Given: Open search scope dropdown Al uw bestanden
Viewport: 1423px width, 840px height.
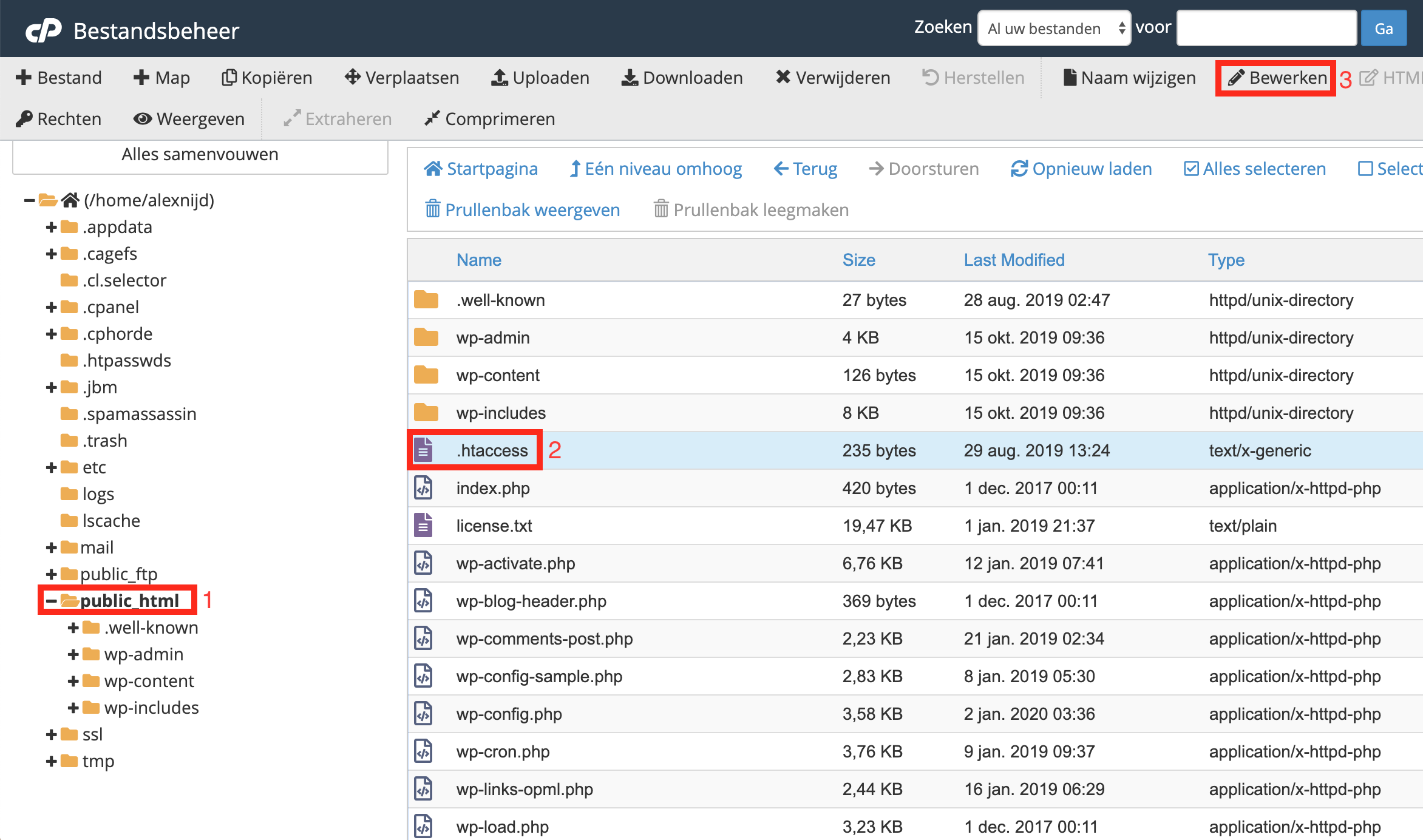Looking at the screenshot, I should (1054, 28).
